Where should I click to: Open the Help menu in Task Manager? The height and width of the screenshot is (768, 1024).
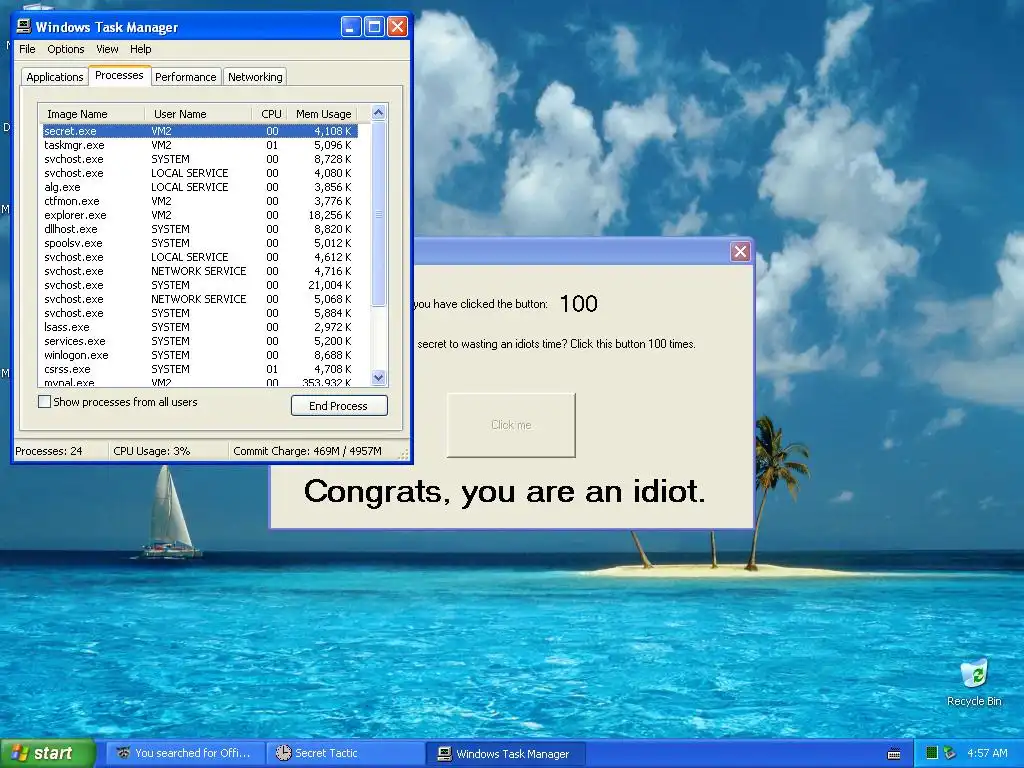[x=140, y=49]
